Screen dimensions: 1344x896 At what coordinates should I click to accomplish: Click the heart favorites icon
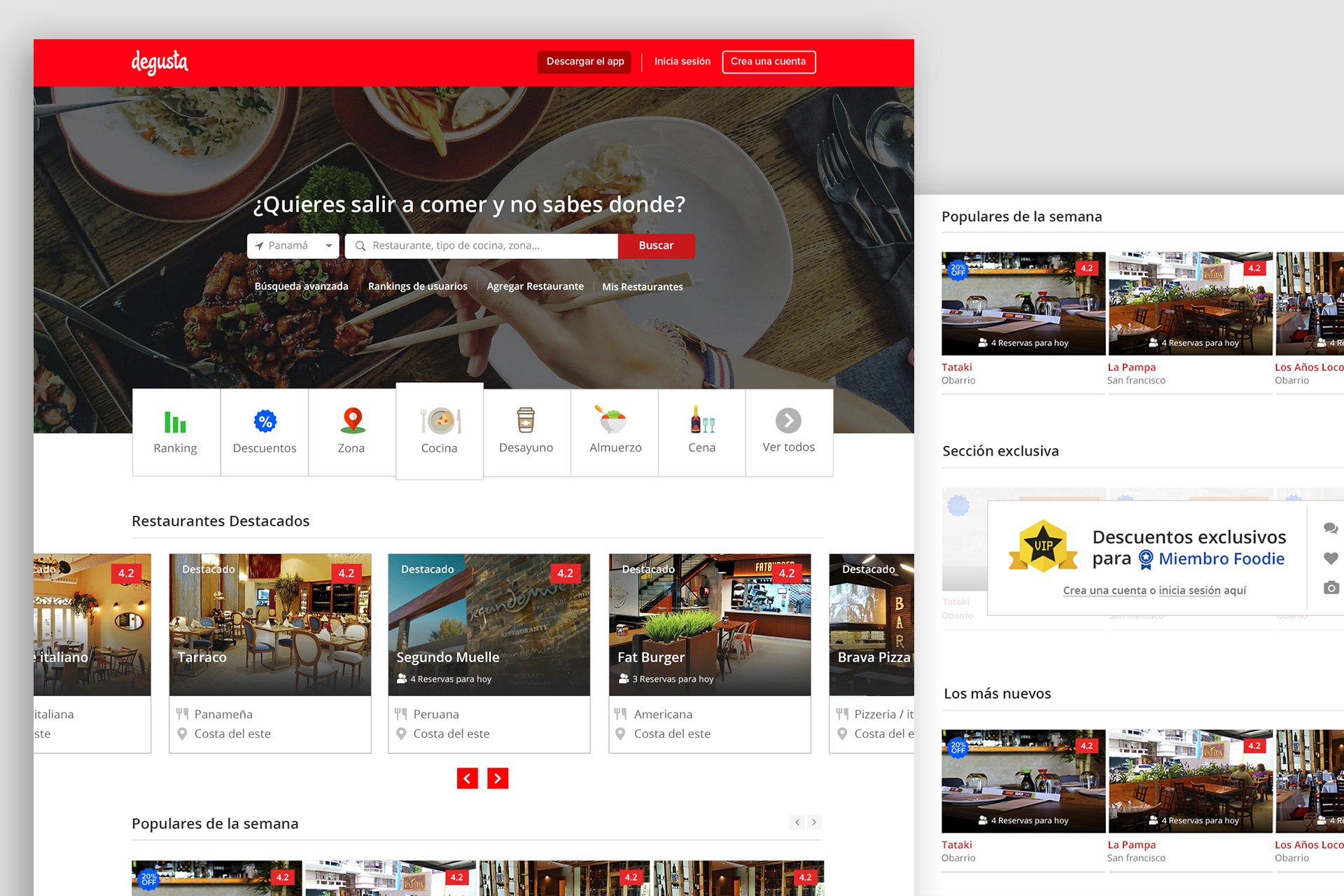[1331, 558]
